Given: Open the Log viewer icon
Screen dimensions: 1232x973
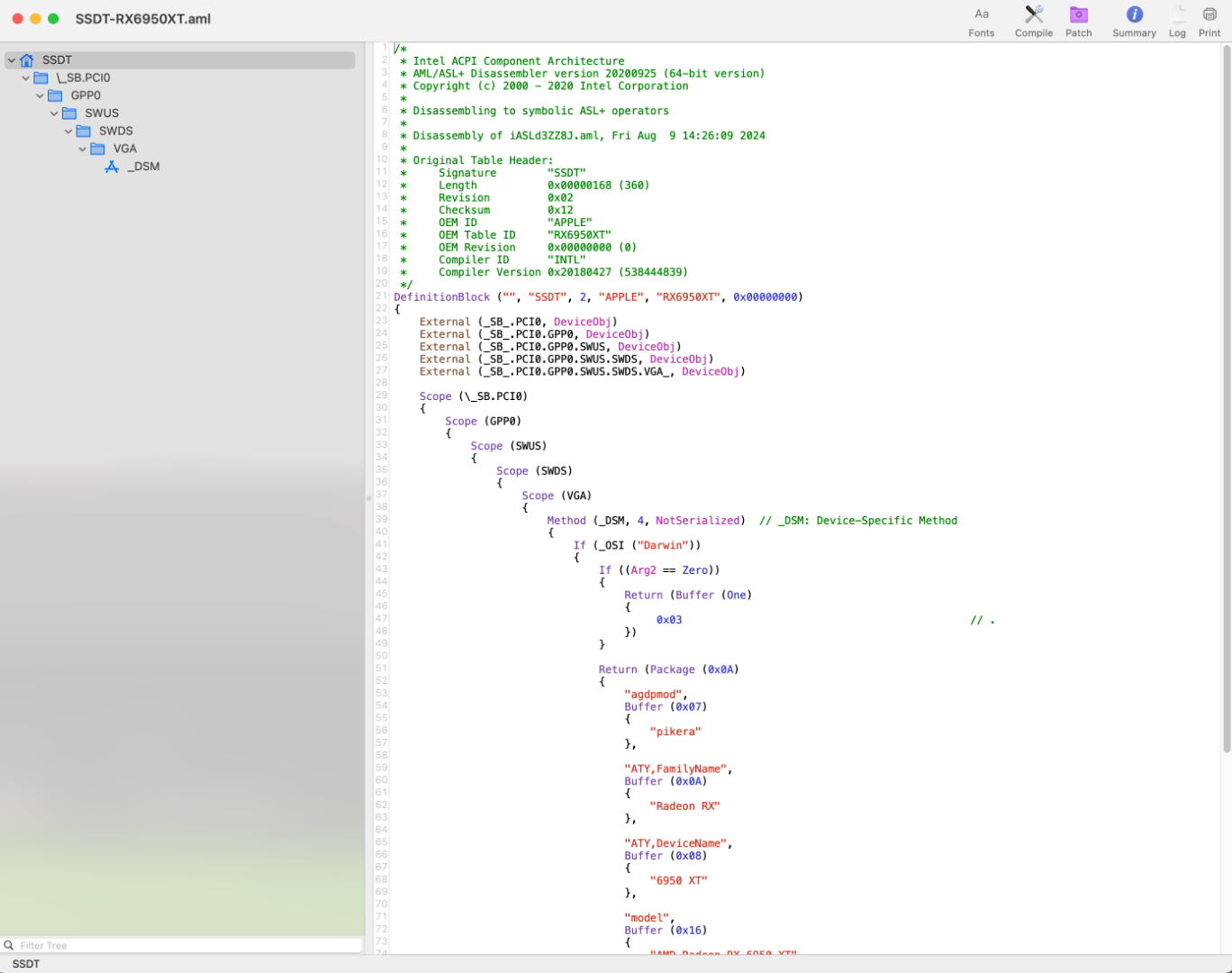Looking at the screenshot, I should [x=1177, y=14].
